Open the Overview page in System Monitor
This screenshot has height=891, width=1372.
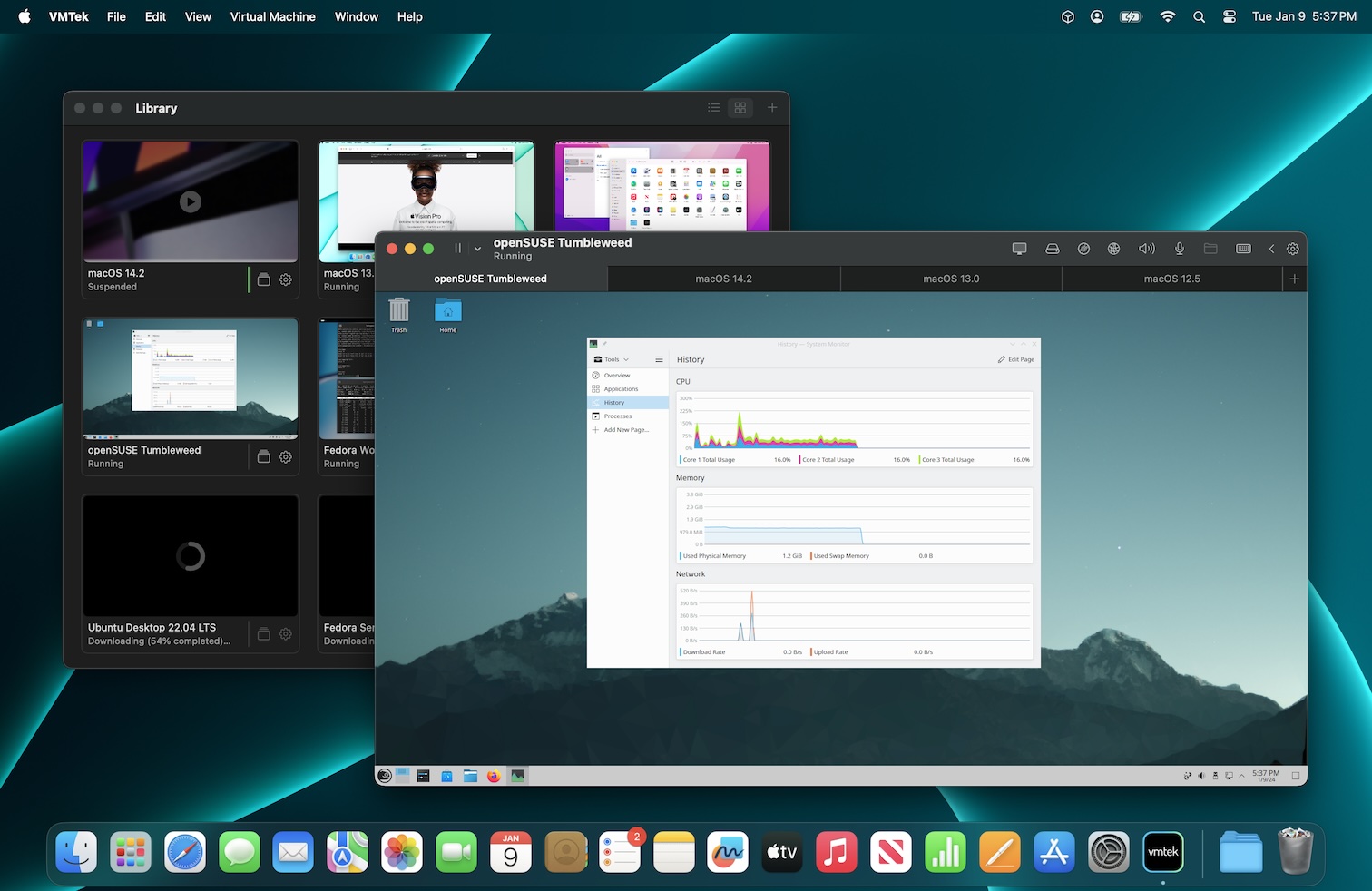(x=627, y=375)
